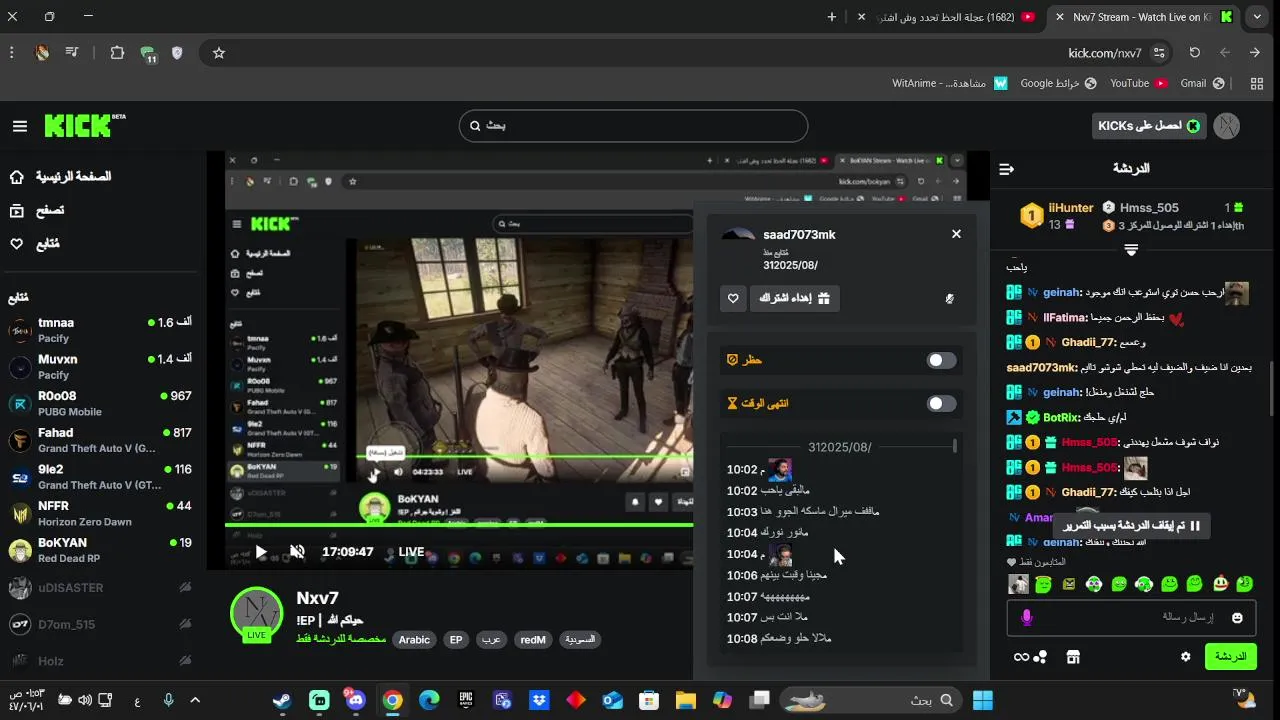Image resolution: width=1280 pixels, height=720 pixels.
Task: Click the EP stream tag
Action: click(x=456, y=640)
